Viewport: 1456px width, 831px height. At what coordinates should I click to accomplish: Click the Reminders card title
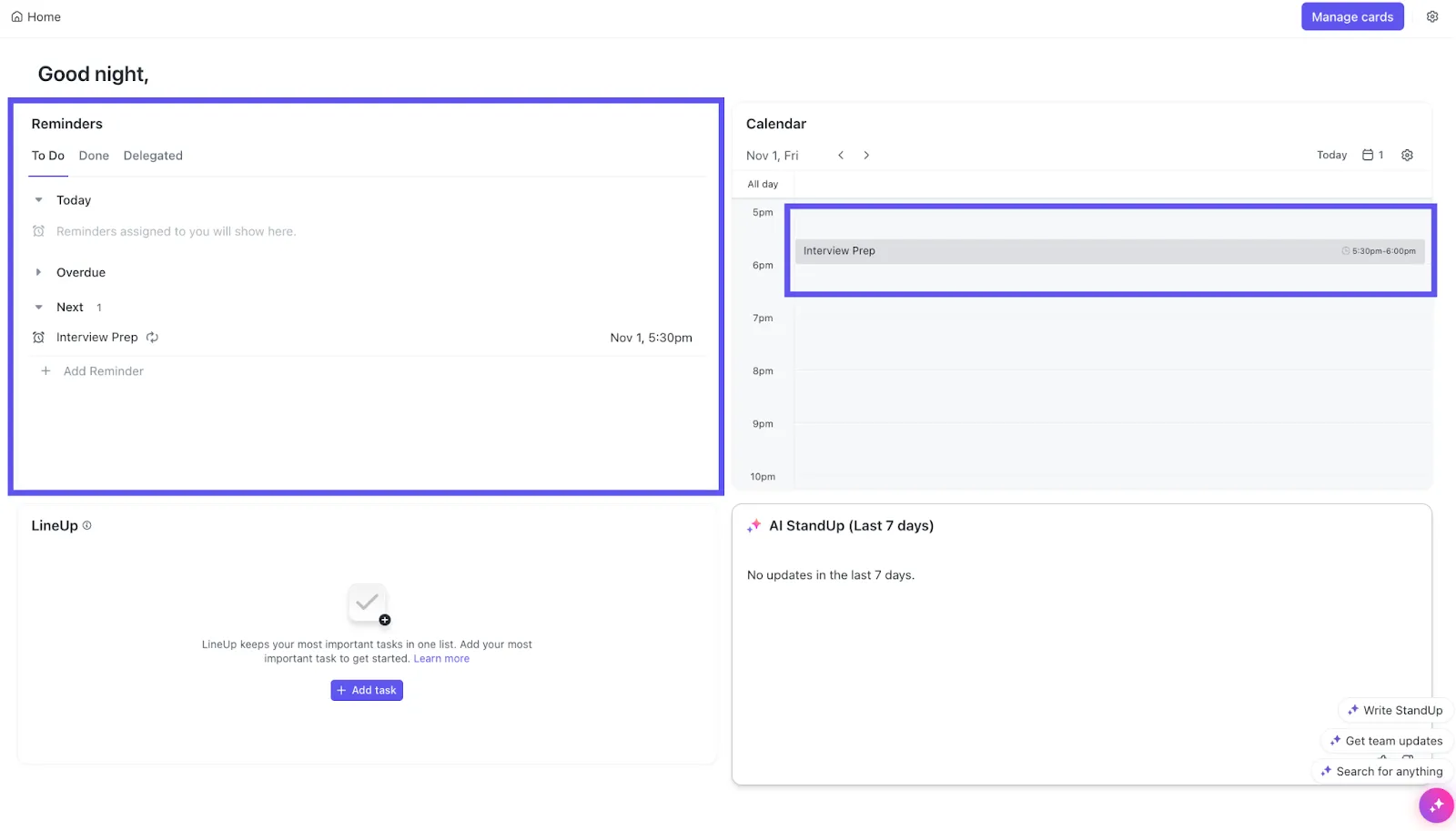(x=67, y=124)
